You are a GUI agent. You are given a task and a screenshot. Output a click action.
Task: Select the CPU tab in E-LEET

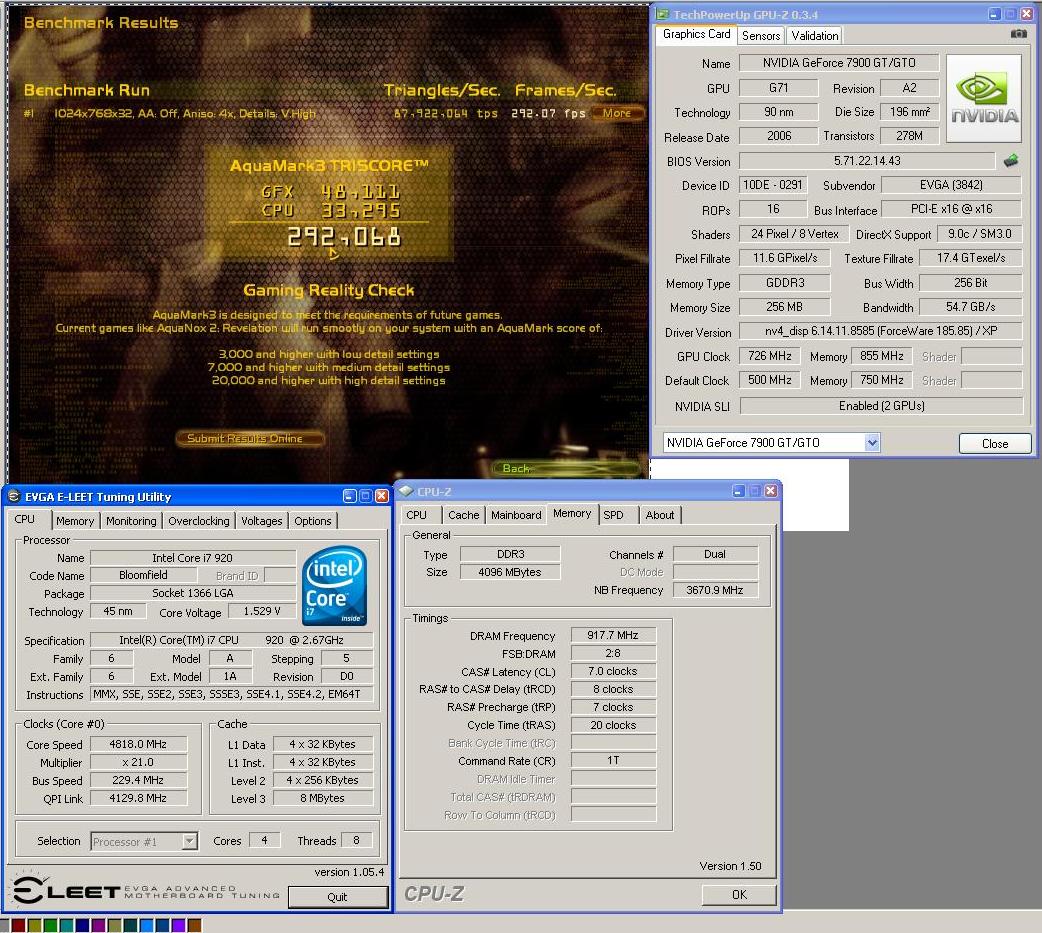(25, 519)
